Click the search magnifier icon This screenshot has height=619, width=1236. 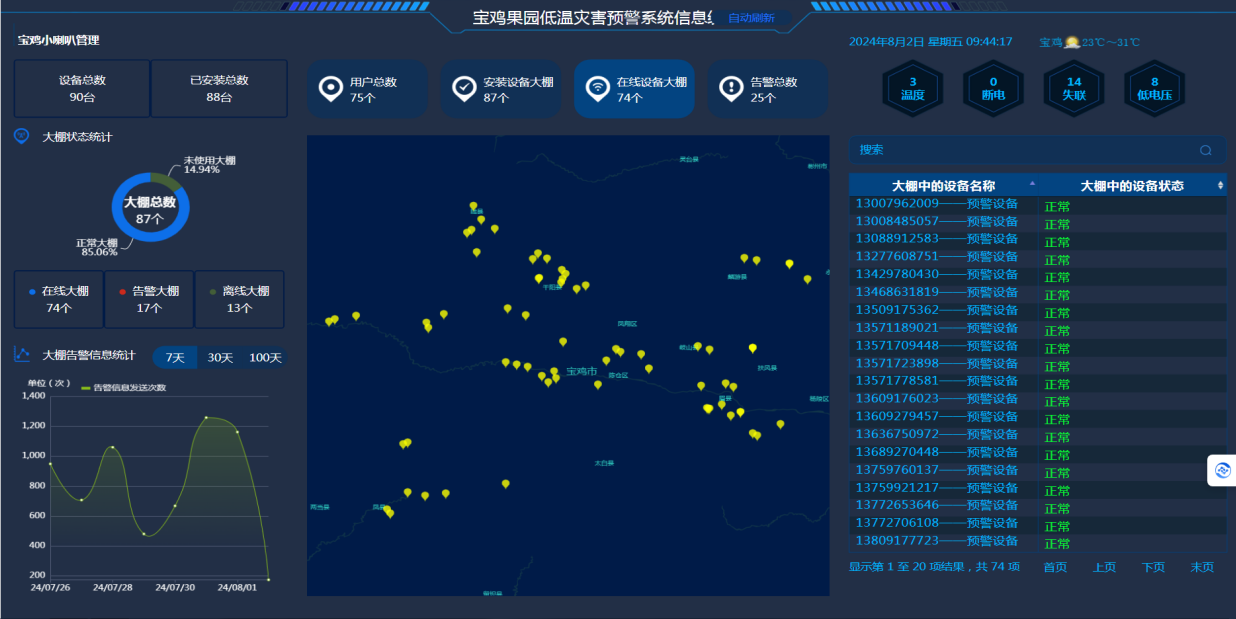1205,150
